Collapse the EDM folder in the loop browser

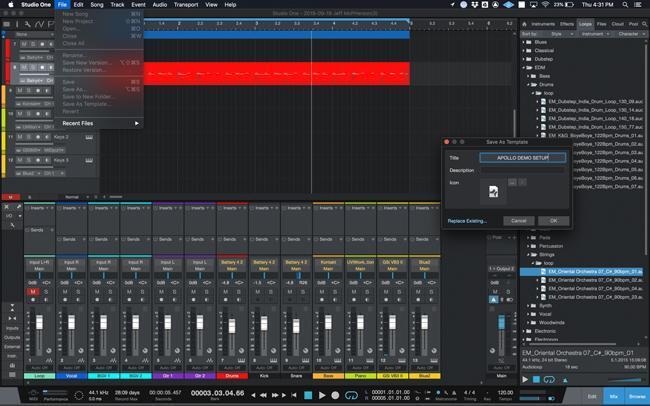point(524,68)
